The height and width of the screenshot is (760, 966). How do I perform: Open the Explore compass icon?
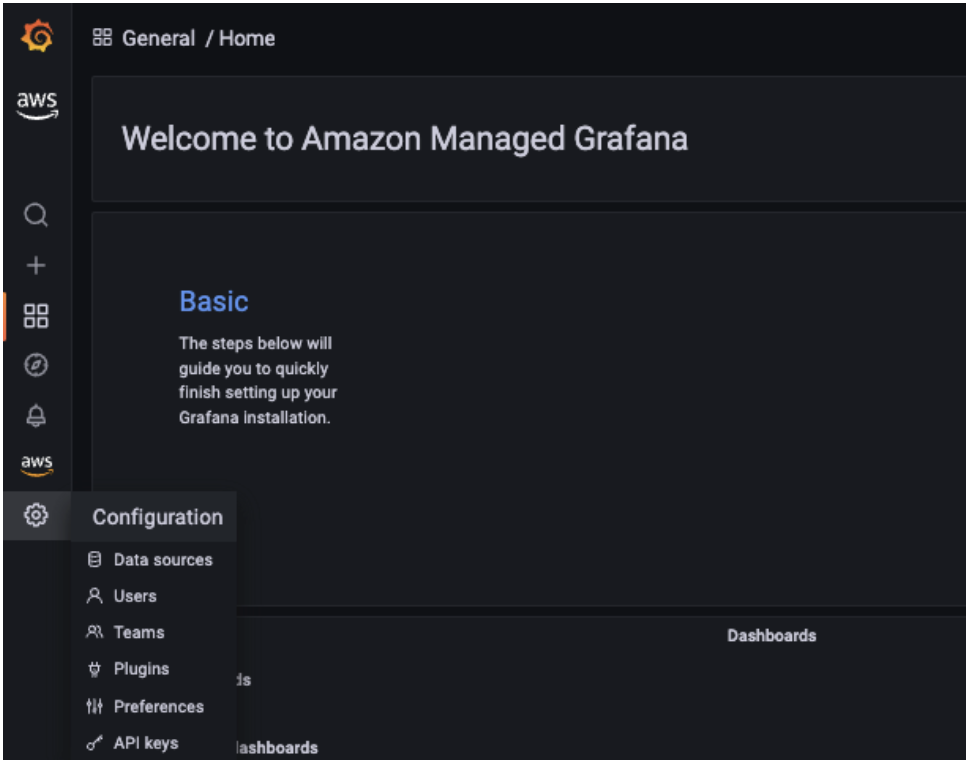[36, 365]
